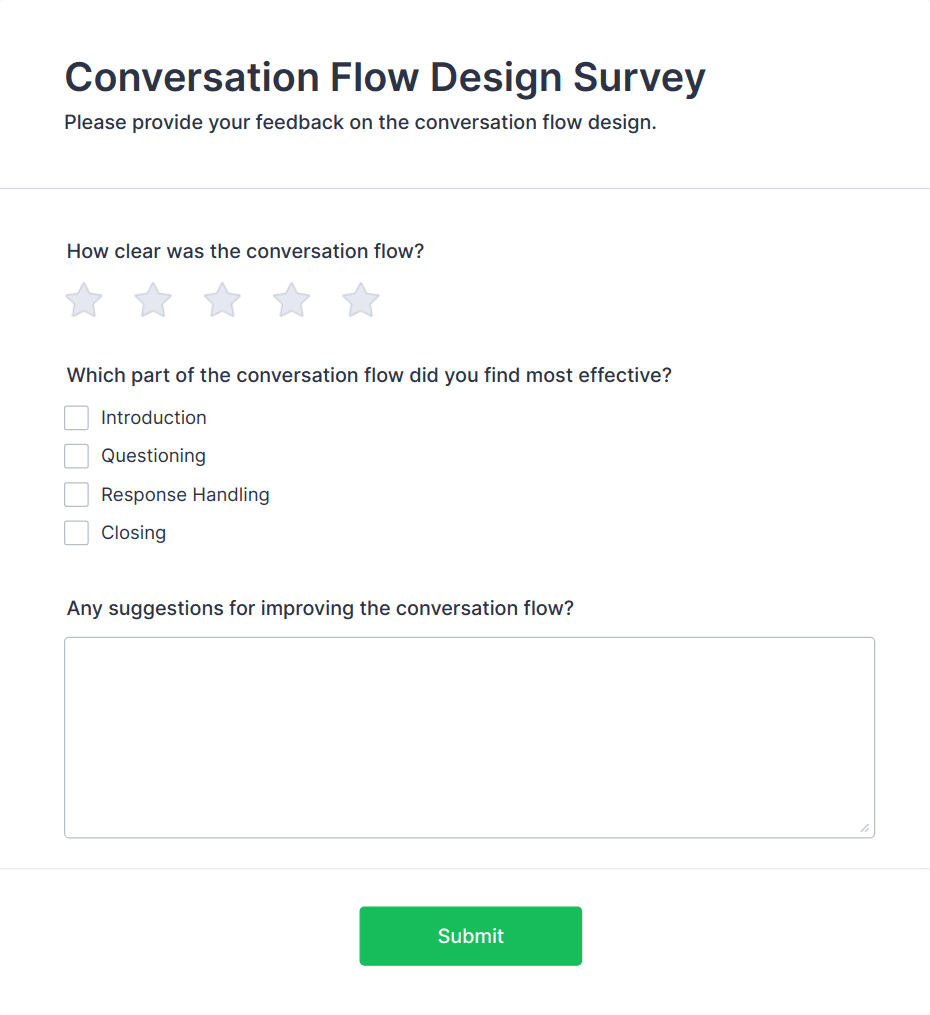930x1015 pixels.
Task: Give a four-star clarity rating
Action: pos(292,300)
